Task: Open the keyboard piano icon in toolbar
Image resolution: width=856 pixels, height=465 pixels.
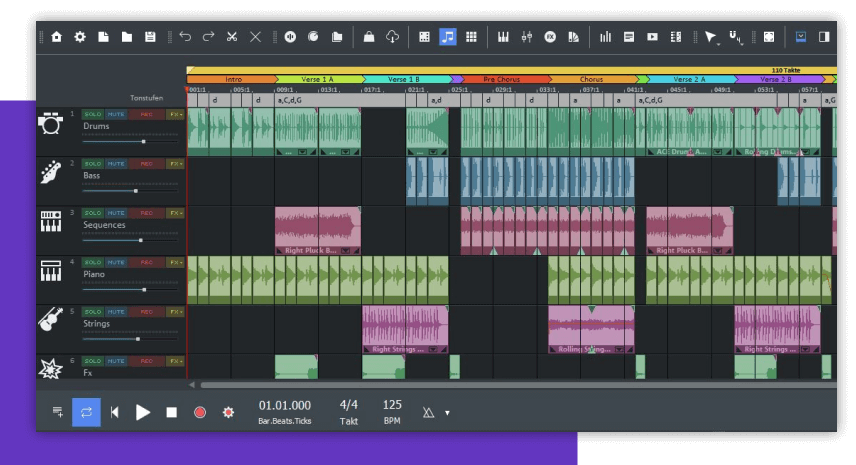Action: (x=503, y=37)
